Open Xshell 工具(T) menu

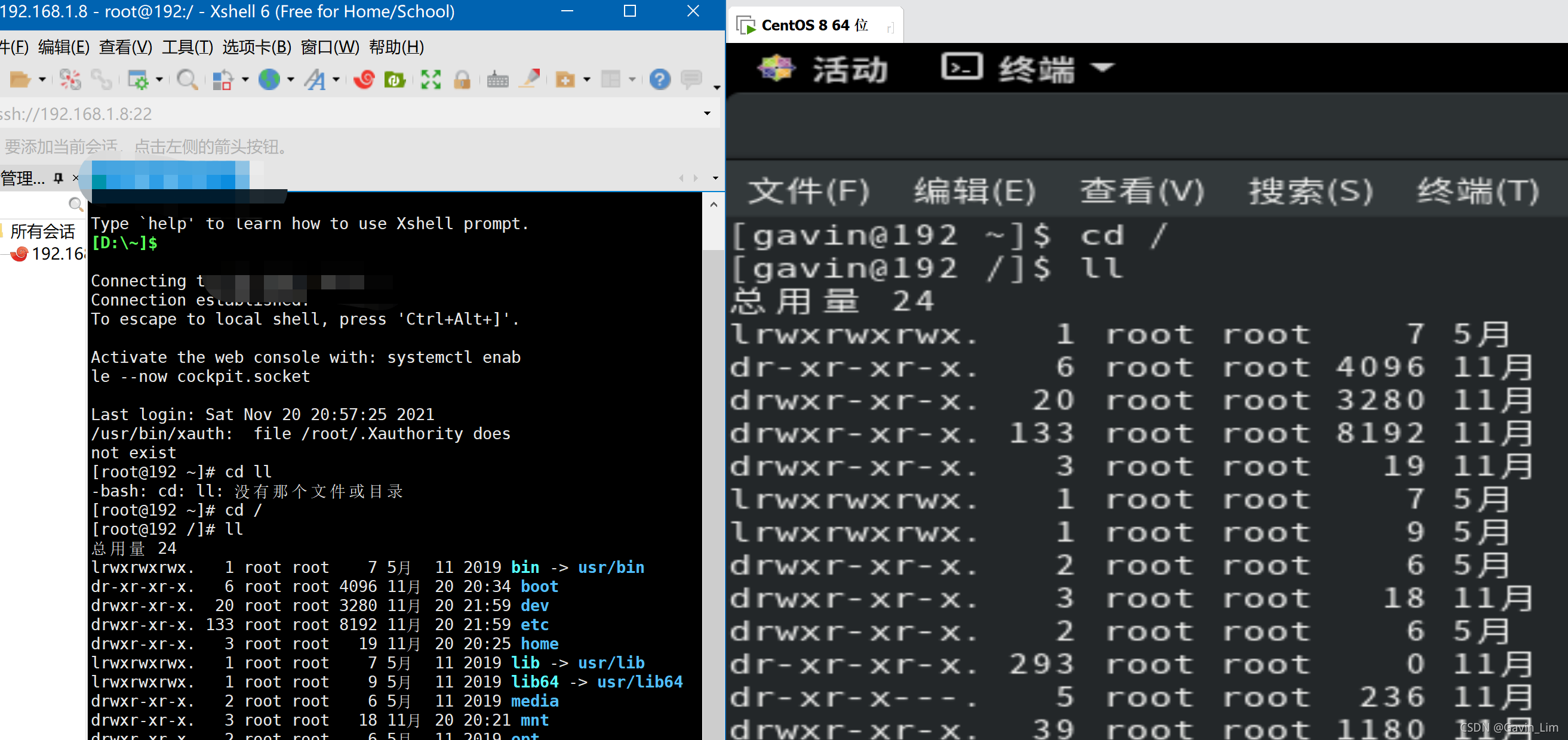click(187, 47)
